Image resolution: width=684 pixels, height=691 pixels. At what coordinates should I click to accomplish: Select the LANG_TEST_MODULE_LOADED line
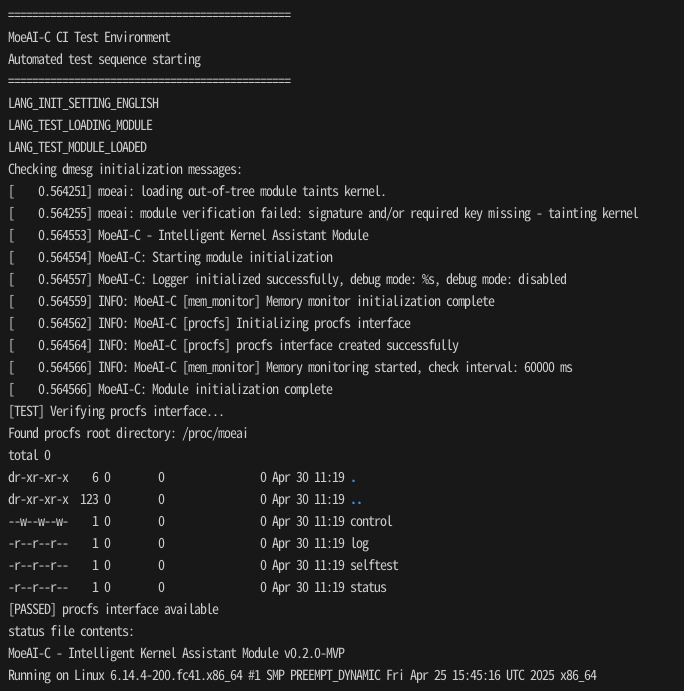pos(77,148)
